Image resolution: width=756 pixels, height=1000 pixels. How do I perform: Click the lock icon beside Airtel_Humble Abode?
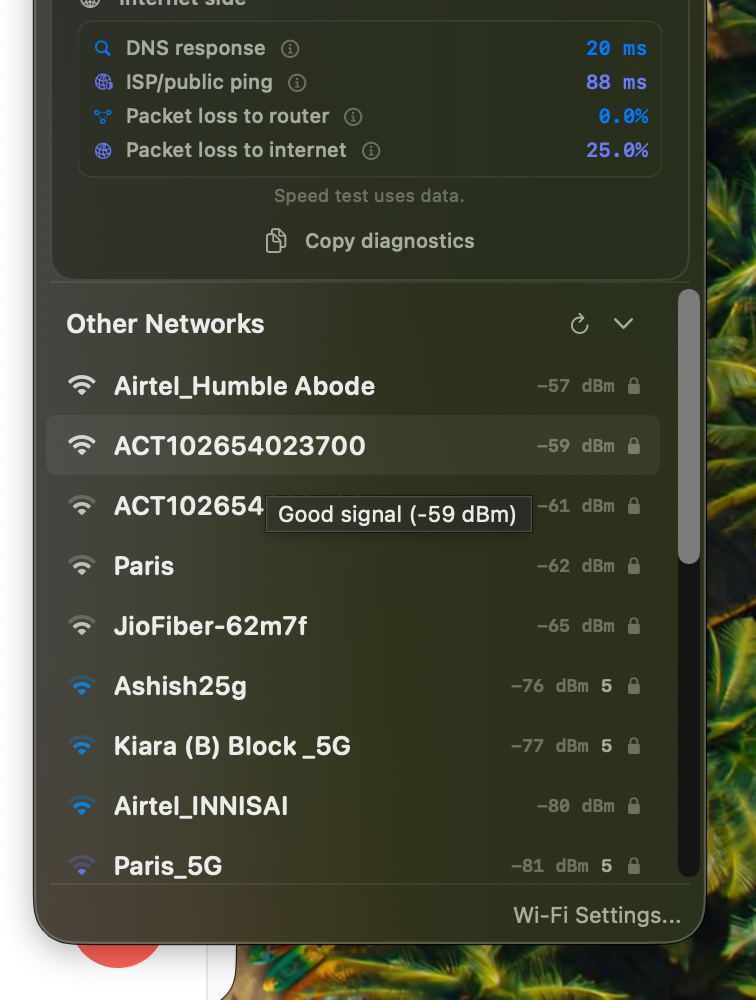click(x=634, y=386)
